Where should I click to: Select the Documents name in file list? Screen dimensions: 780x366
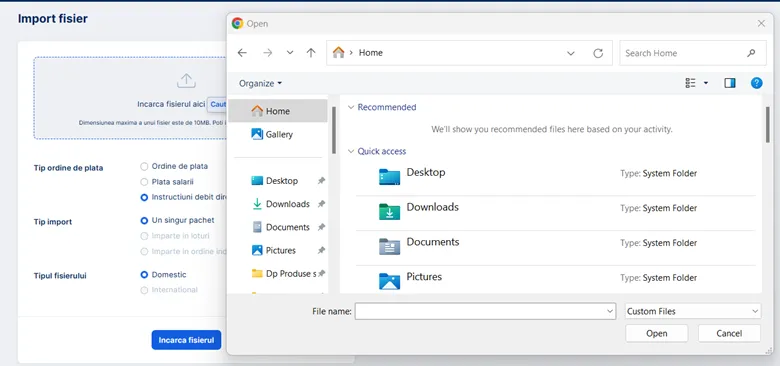(433, 242)
